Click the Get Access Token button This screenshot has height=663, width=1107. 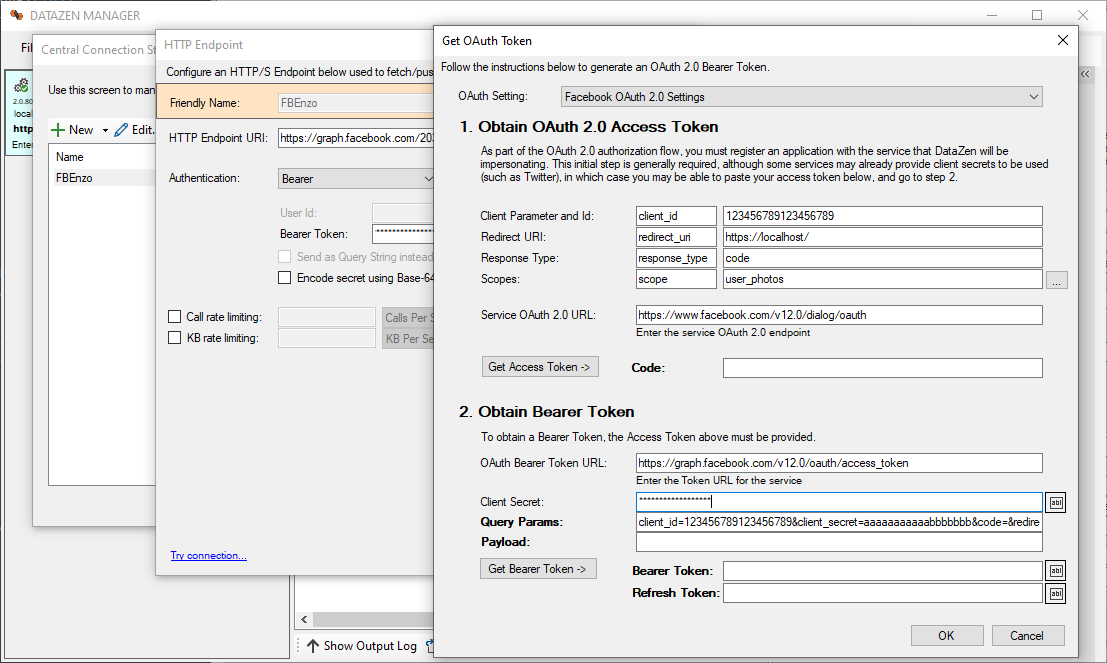[x=540, y=367]
